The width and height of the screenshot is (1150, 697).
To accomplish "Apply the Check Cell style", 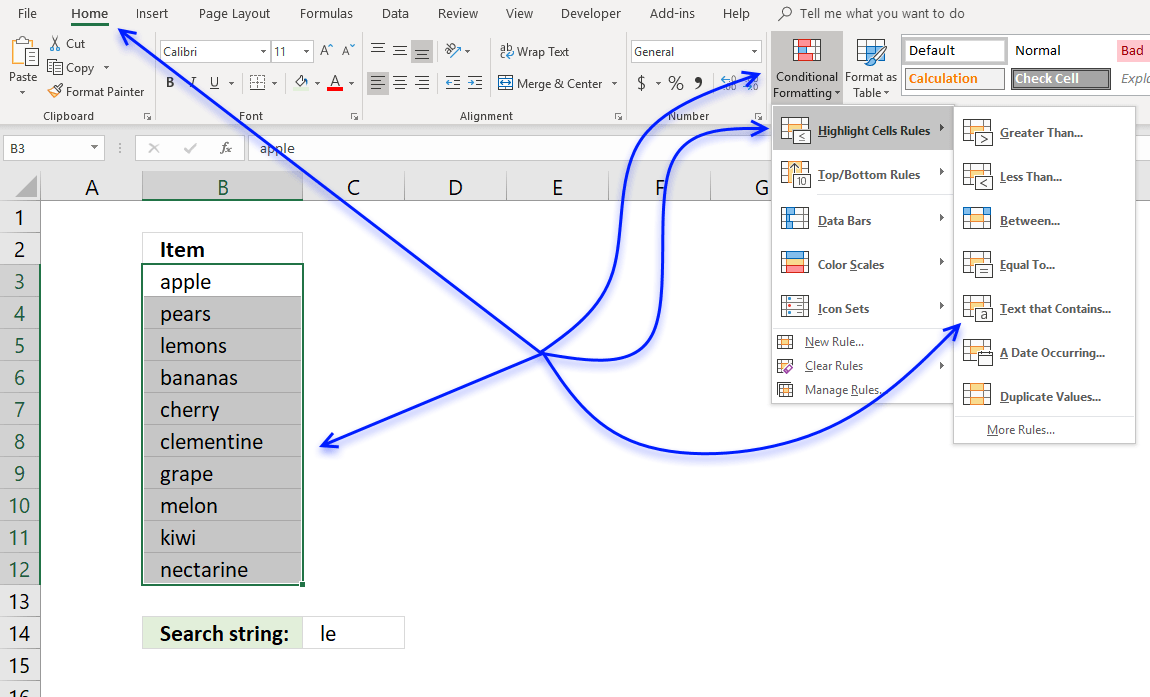I will 1061,79.
